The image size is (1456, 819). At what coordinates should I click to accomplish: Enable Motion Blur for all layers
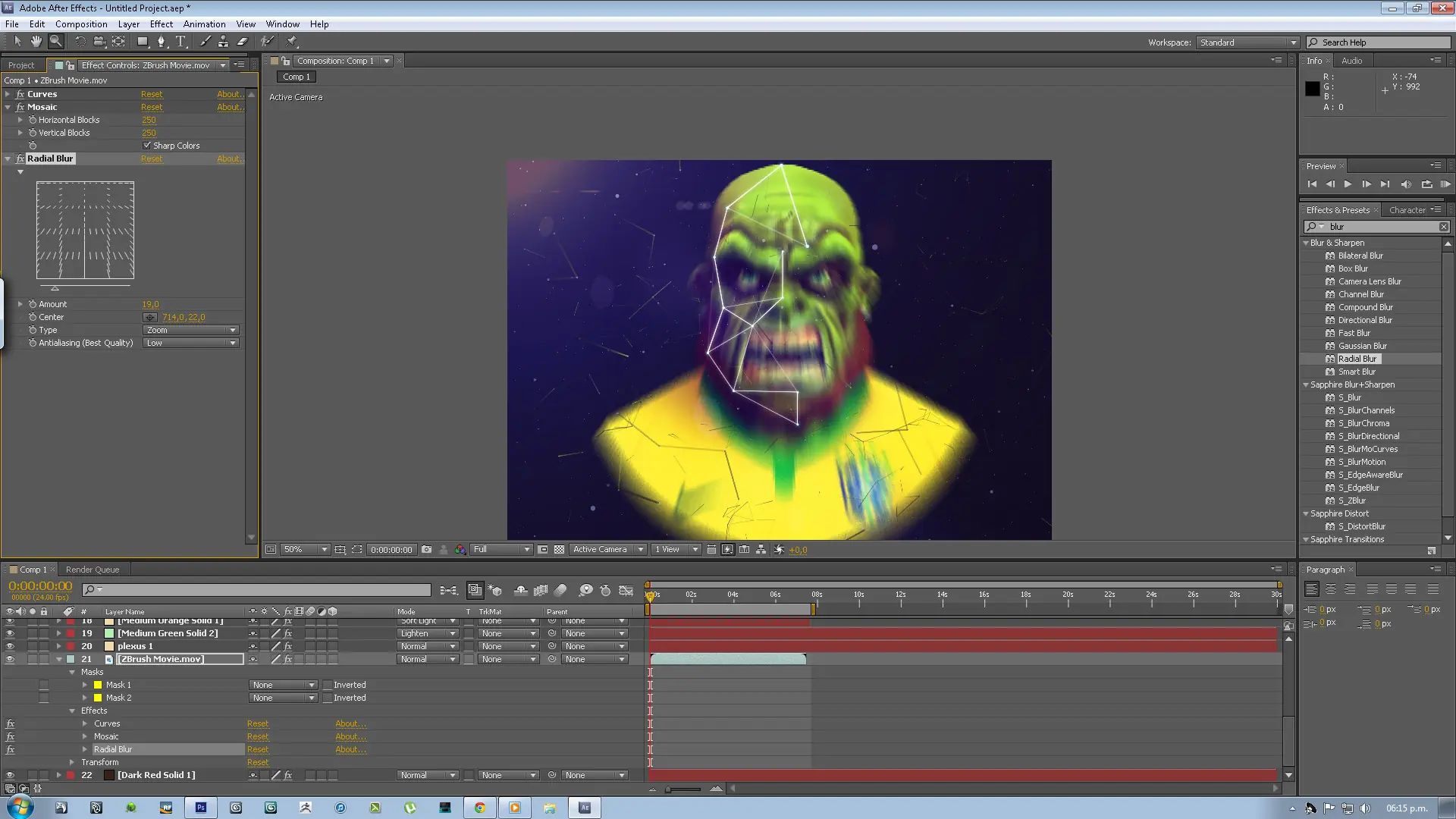click(x=561, y=590)
